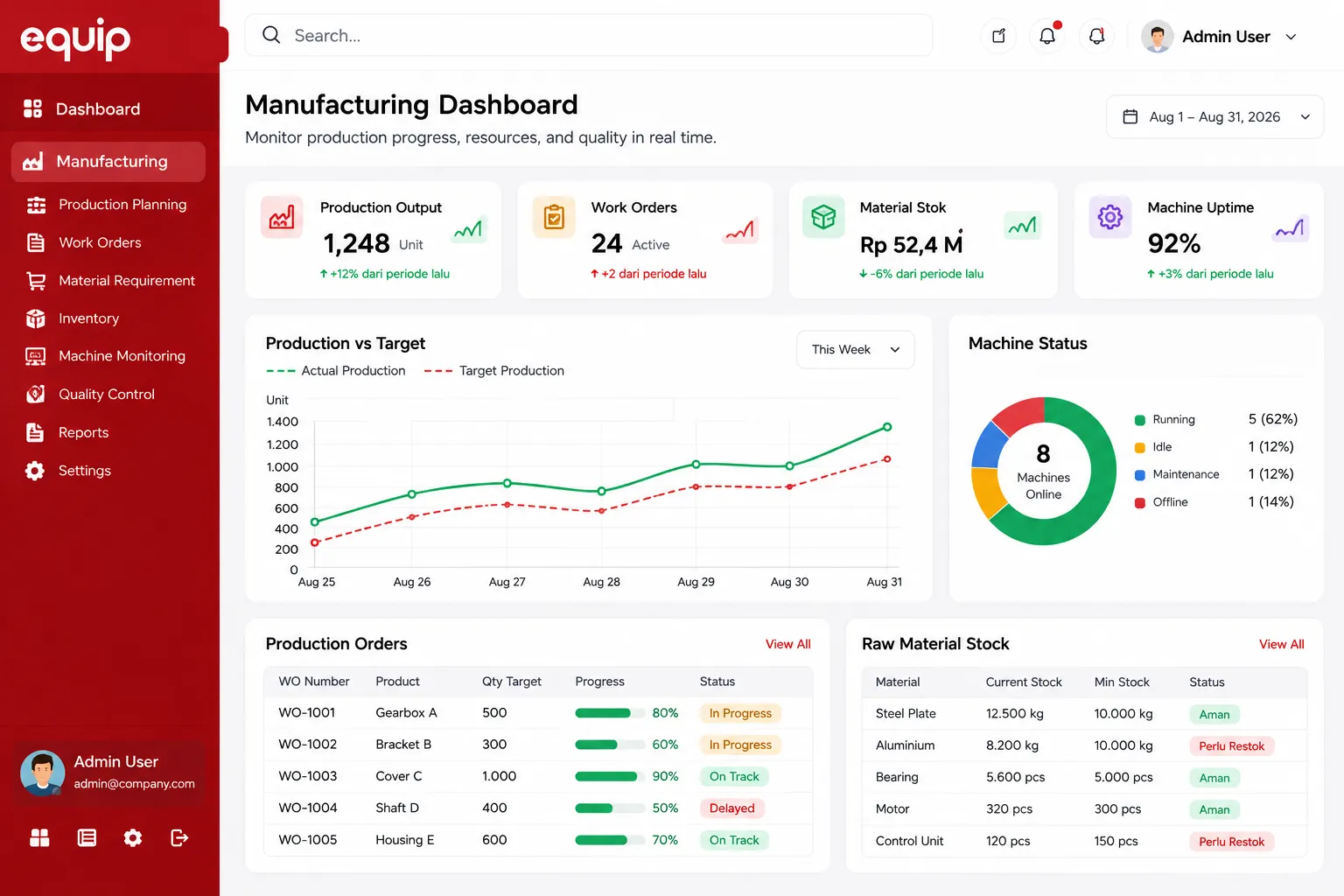1344x896 pixels.
Task: Click the Delayed badge for WO-1004
Action: (x=731, y=808)
